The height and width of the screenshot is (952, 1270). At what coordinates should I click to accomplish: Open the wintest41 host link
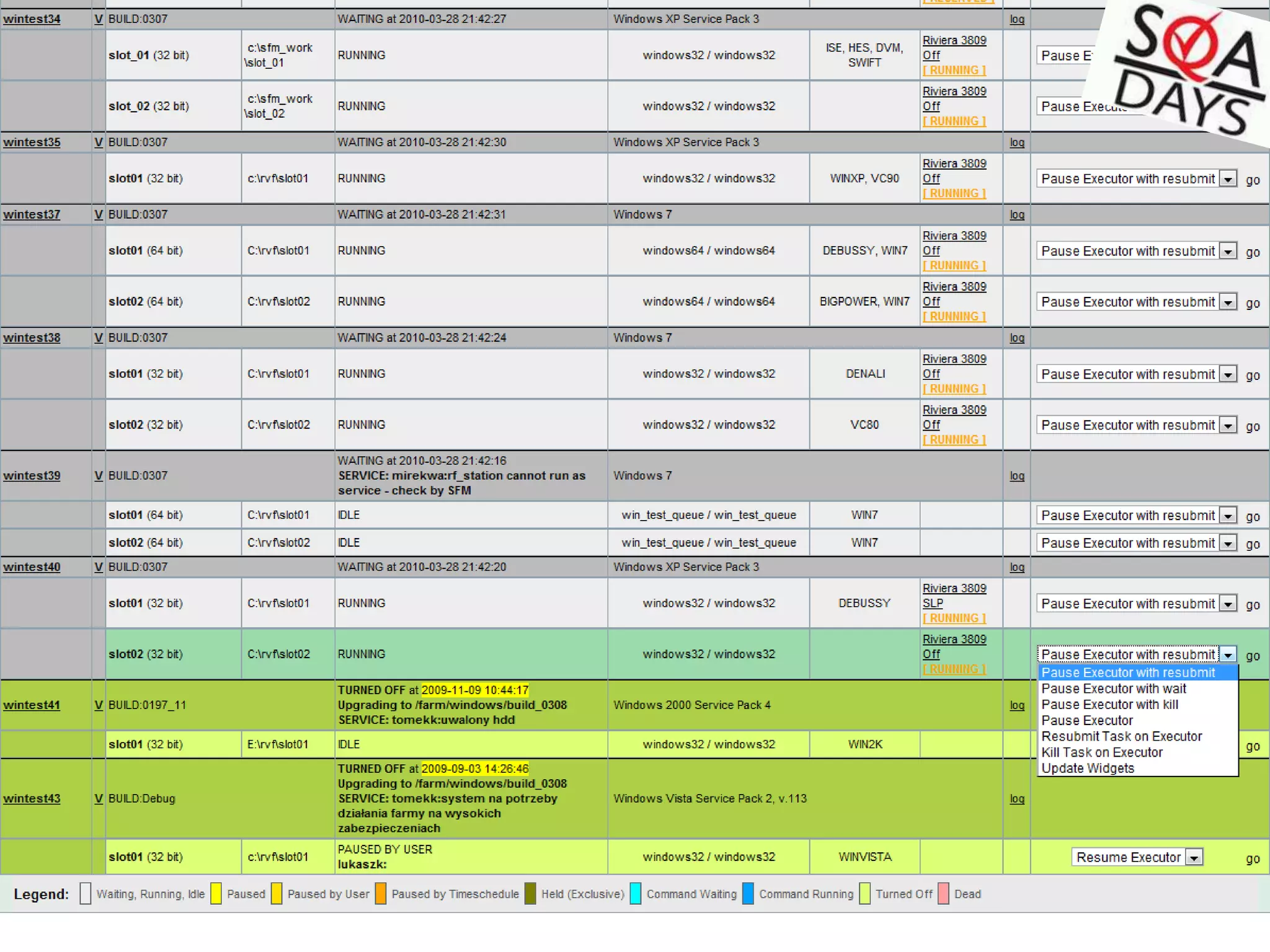click(32, 705)
